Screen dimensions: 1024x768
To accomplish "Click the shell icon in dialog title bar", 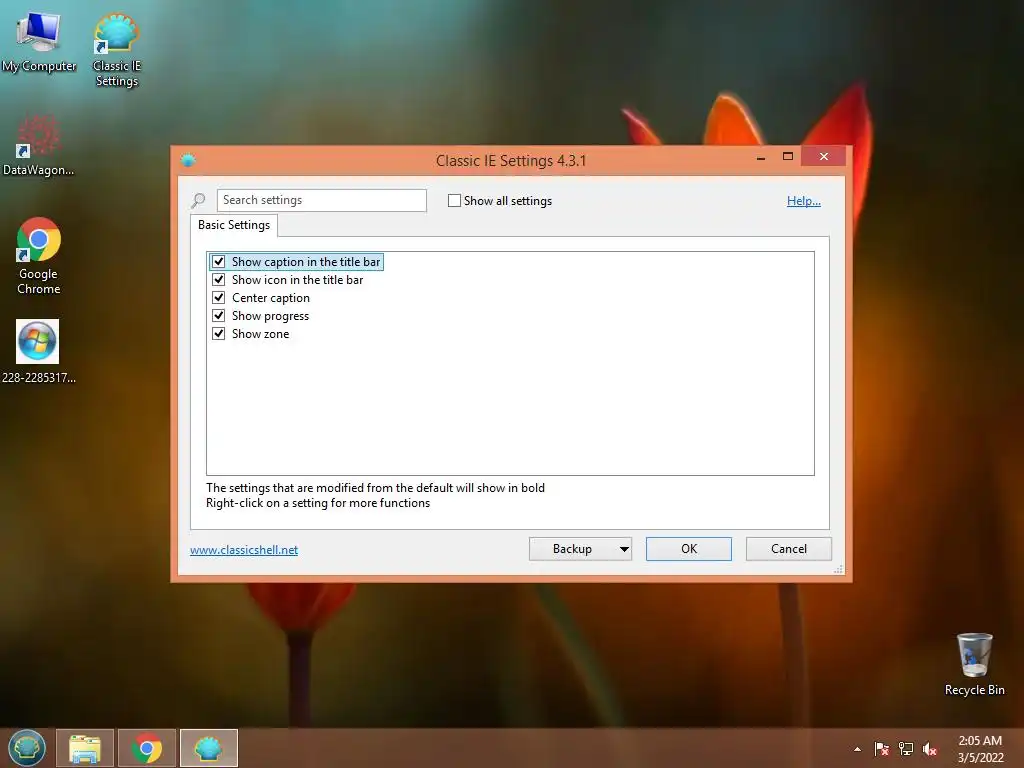I will (188, 160).
